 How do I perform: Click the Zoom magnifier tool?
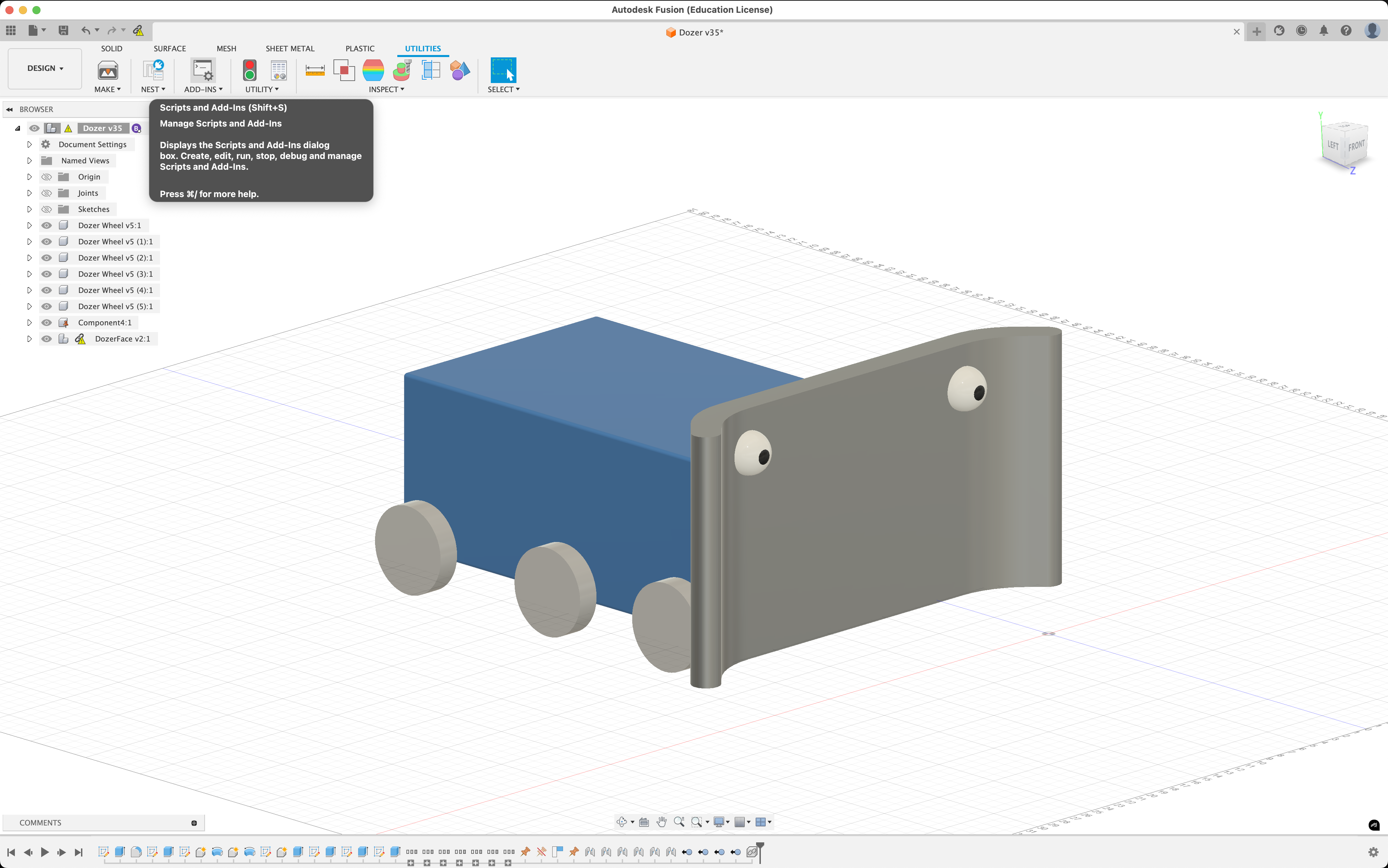click(678, 822)
